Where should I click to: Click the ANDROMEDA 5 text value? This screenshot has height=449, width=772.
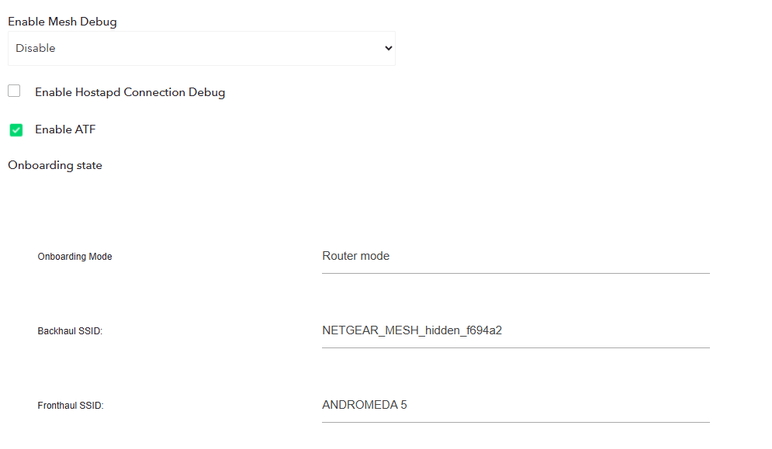point(364,405)
